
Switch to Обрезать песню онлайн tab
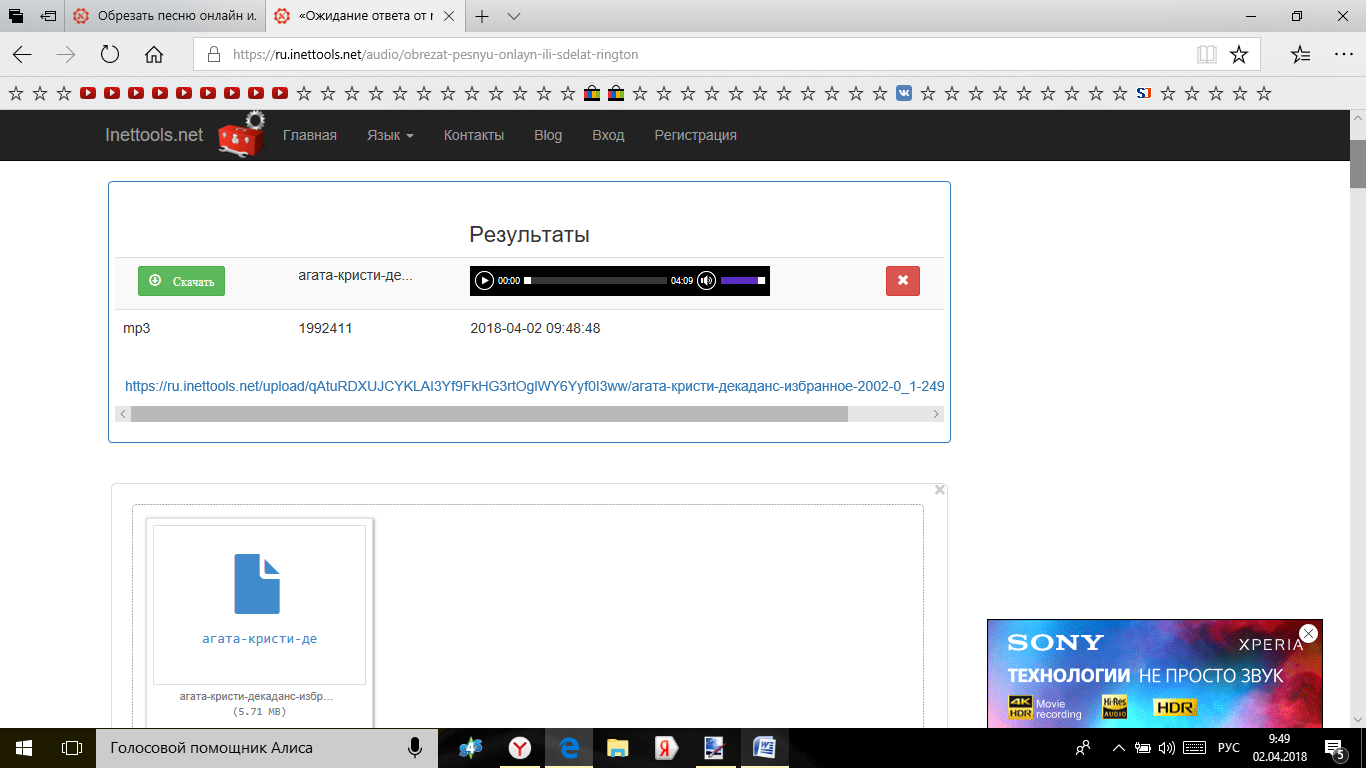tap(165, 17)
